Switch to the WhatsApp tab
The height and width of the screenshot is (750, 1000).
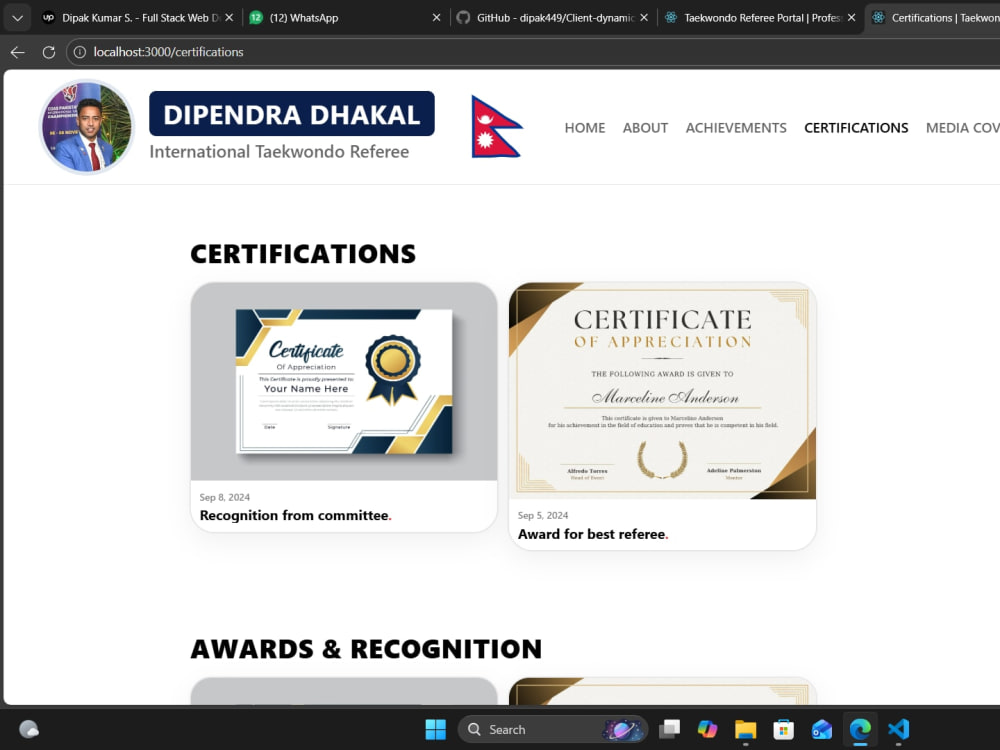[x=345, y=18]
